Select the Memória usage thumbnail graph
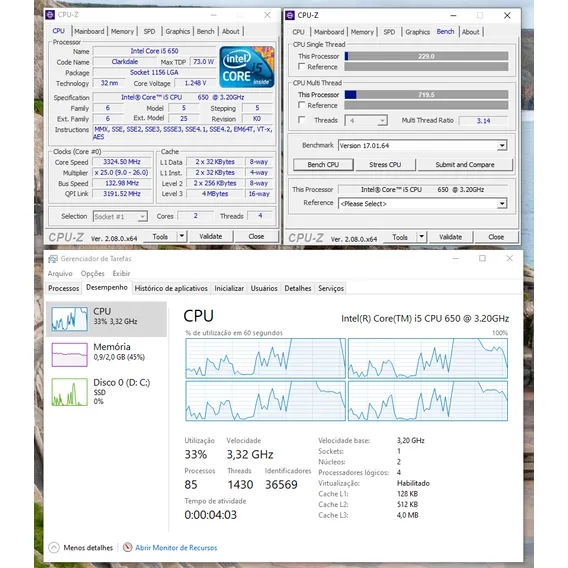 [70, 355]
